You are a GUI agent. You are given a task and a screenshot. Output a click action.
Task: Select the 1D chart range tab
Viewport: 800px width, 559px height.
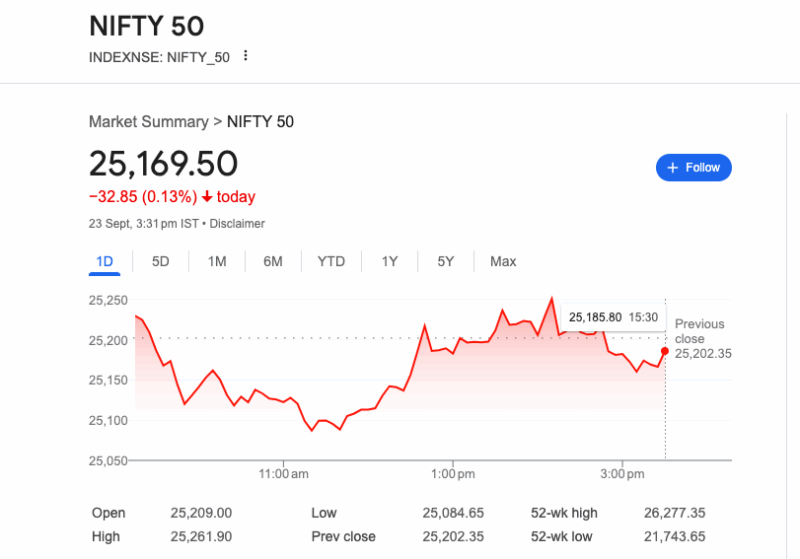tap(104, 262)
